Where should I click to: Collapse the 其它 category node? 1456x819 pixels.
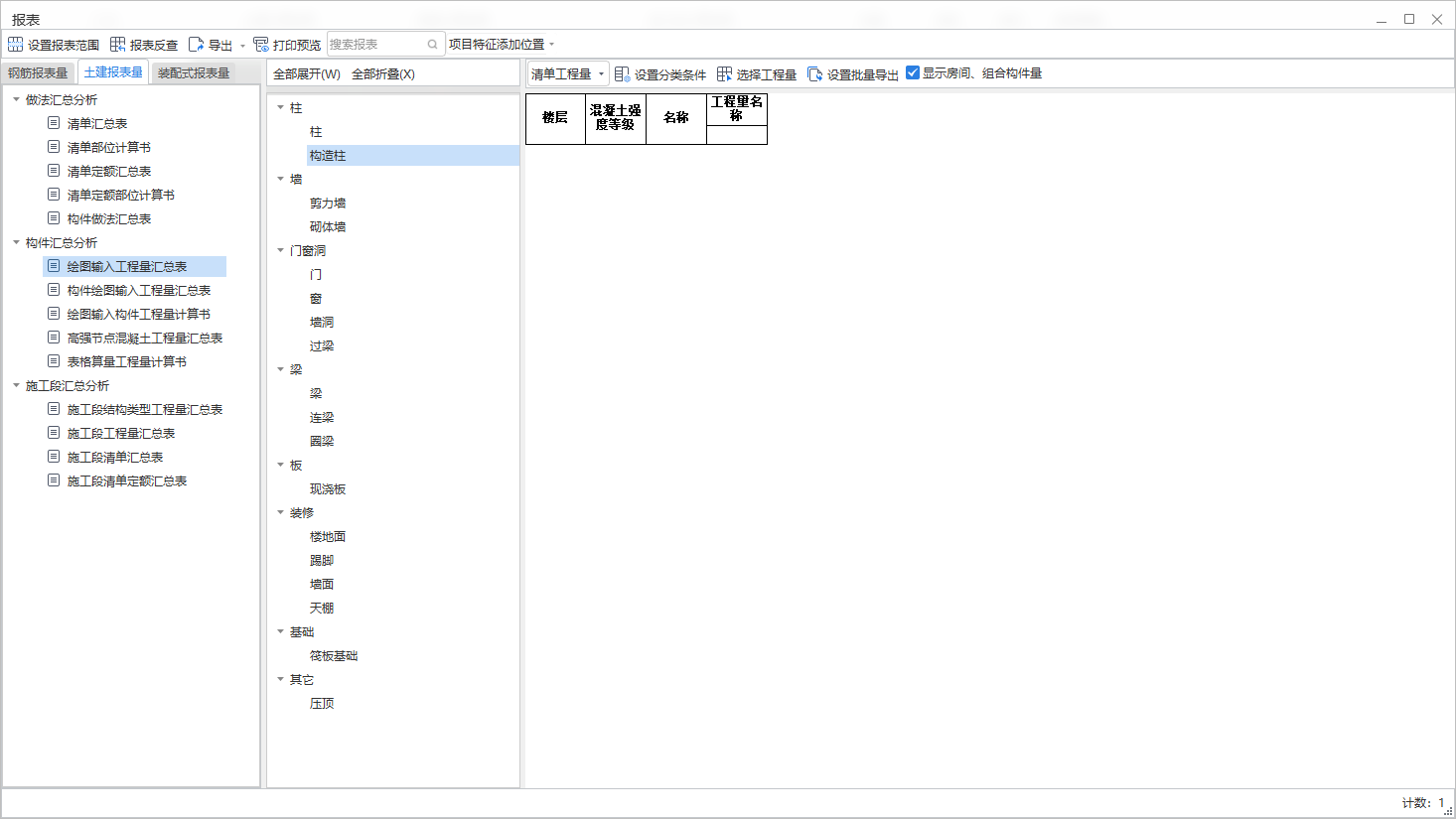point(280,679)
